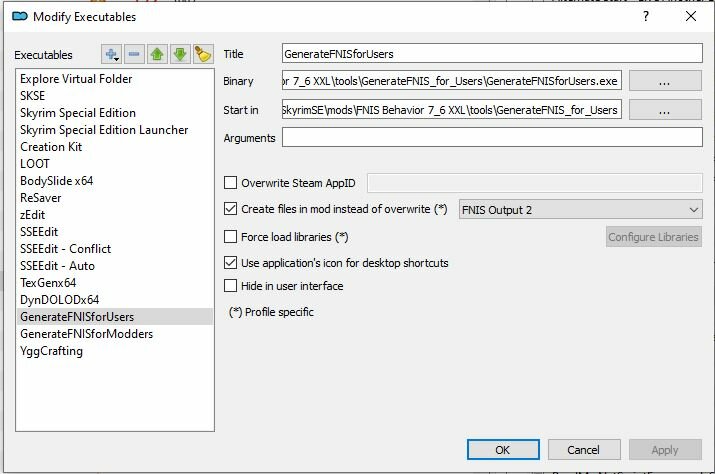This screenshot has width=715, height=474.
Task: Enable Force load libraries checkbox
Action: point(231,237)
